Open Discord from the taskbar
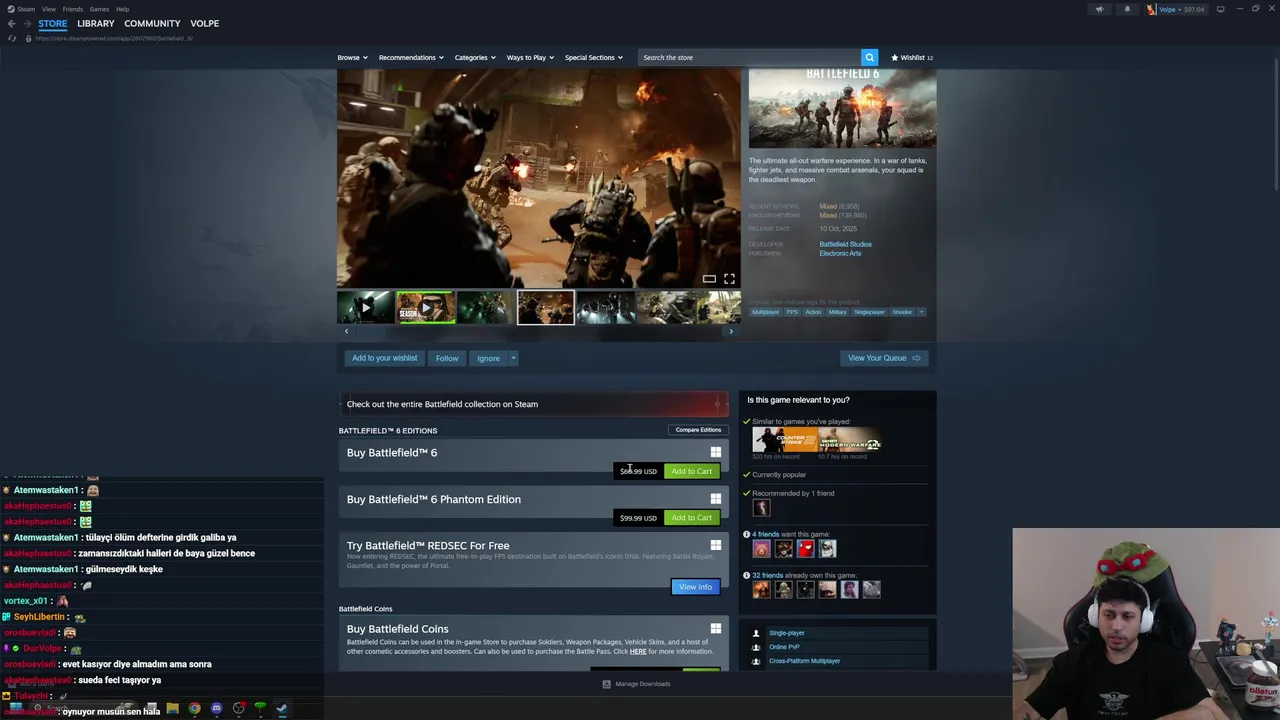Screen dimensions: 1280x720 pos(216,708)
